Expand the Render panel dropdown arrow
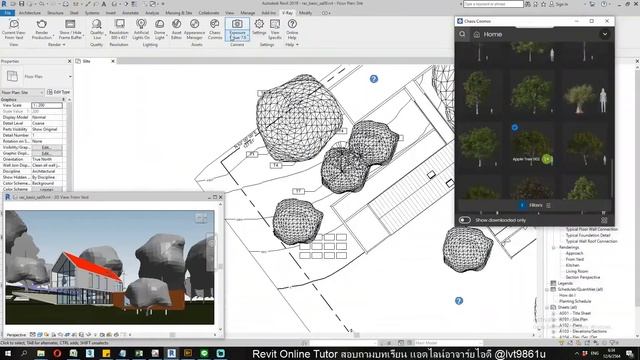The width and height of the screenshot is (640, 360). (64, 44)
